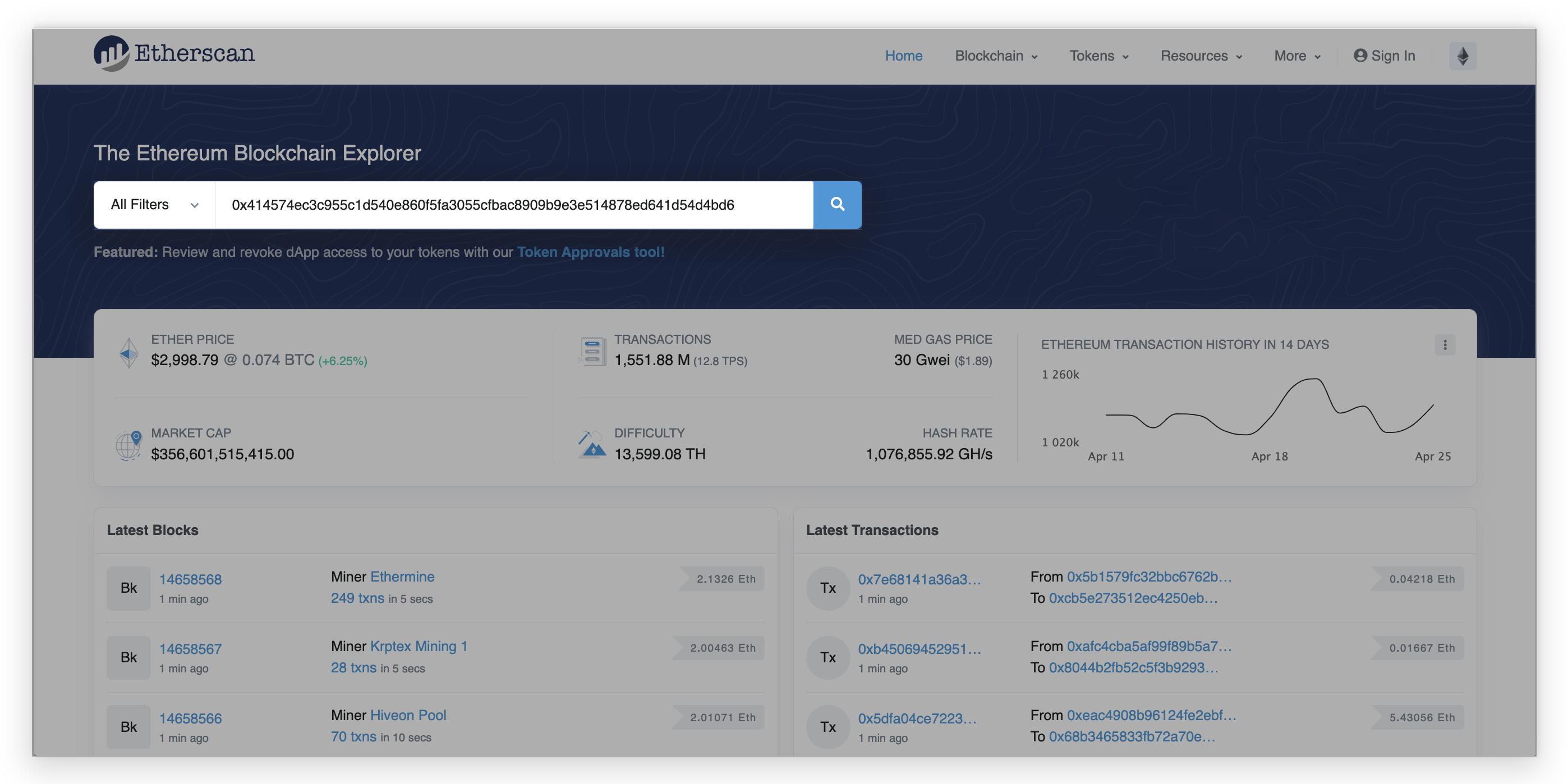Click Tx icon for 0x7e68141a36a3 transaction
Image resolution: width=1568 pixels, height=784 pixels.
828,588
